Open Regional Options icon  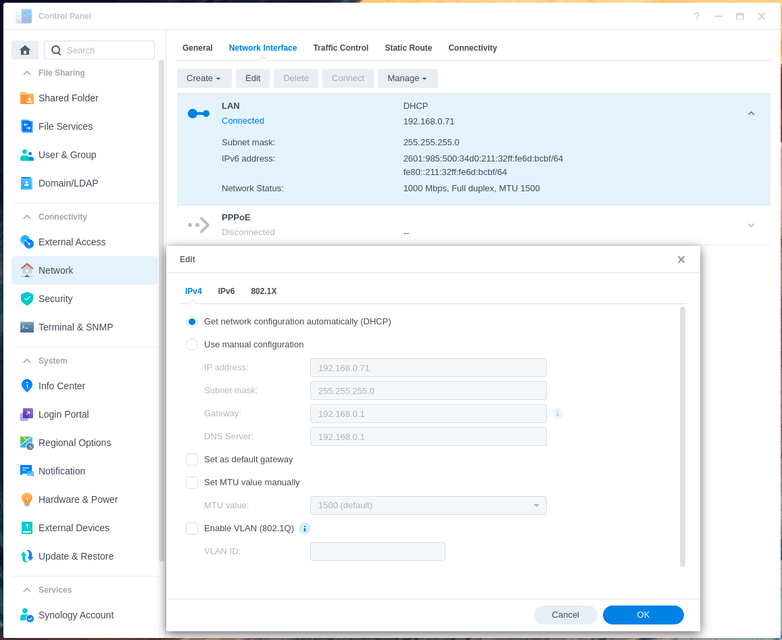tap(26, 442)
